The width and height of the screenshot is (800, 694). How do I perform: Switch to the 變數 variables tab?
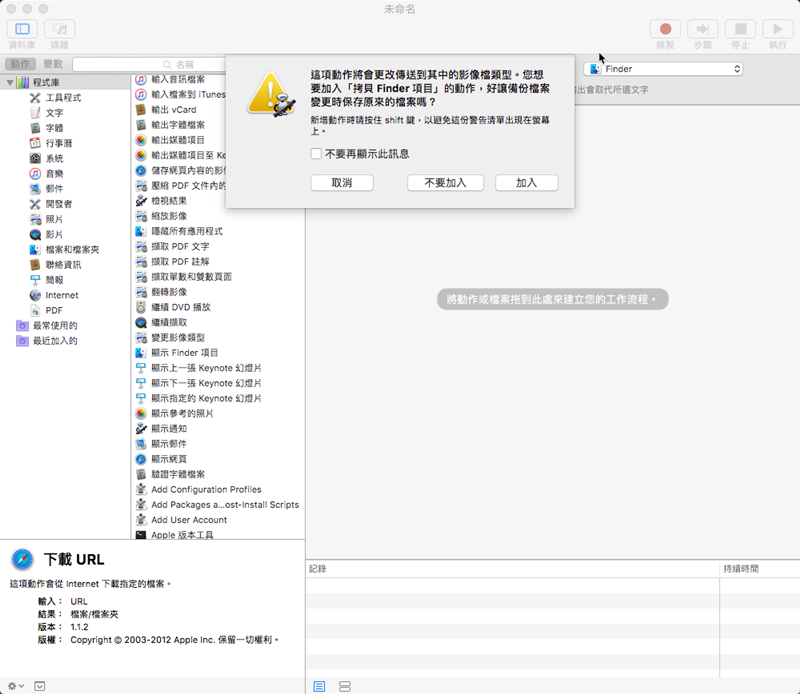[x=53, y=64]
